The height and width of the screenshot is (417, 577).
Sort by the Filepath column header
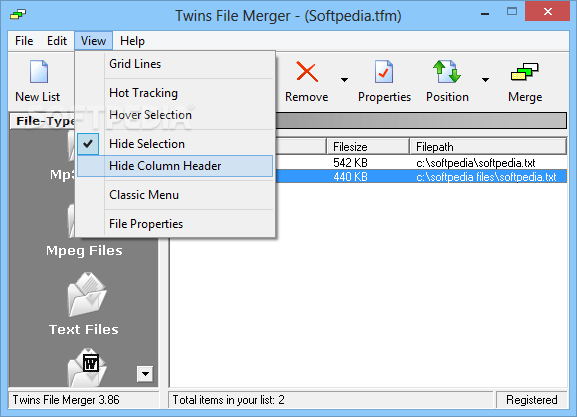click(x=488, y=146)
